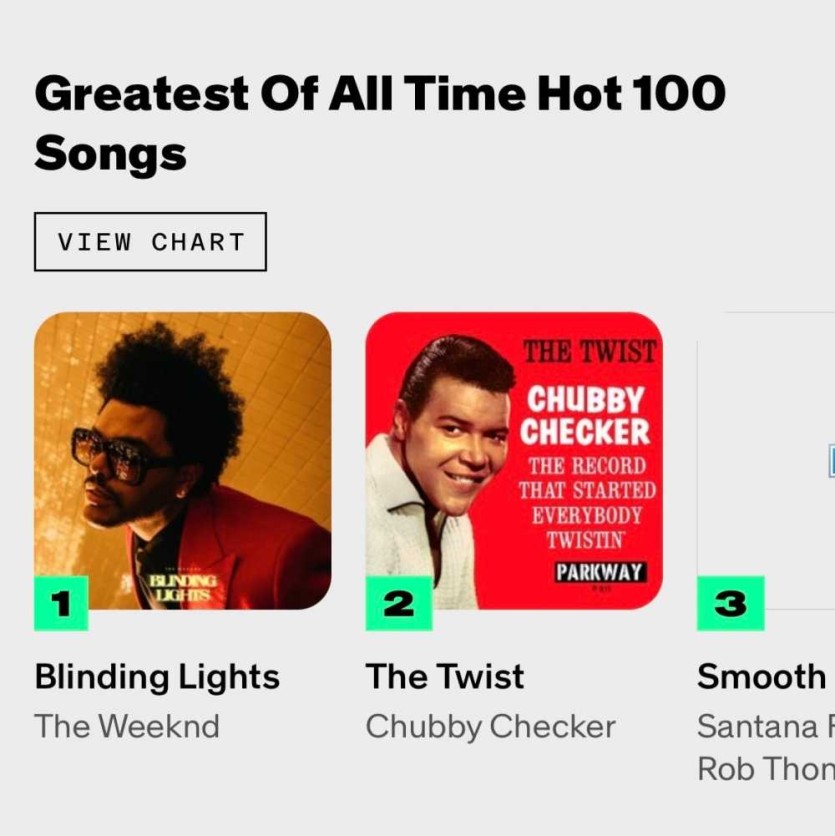Screen dimensions: 835x836
Task: Click the small broken-image icon on third card
Action: tap(831, 460)
